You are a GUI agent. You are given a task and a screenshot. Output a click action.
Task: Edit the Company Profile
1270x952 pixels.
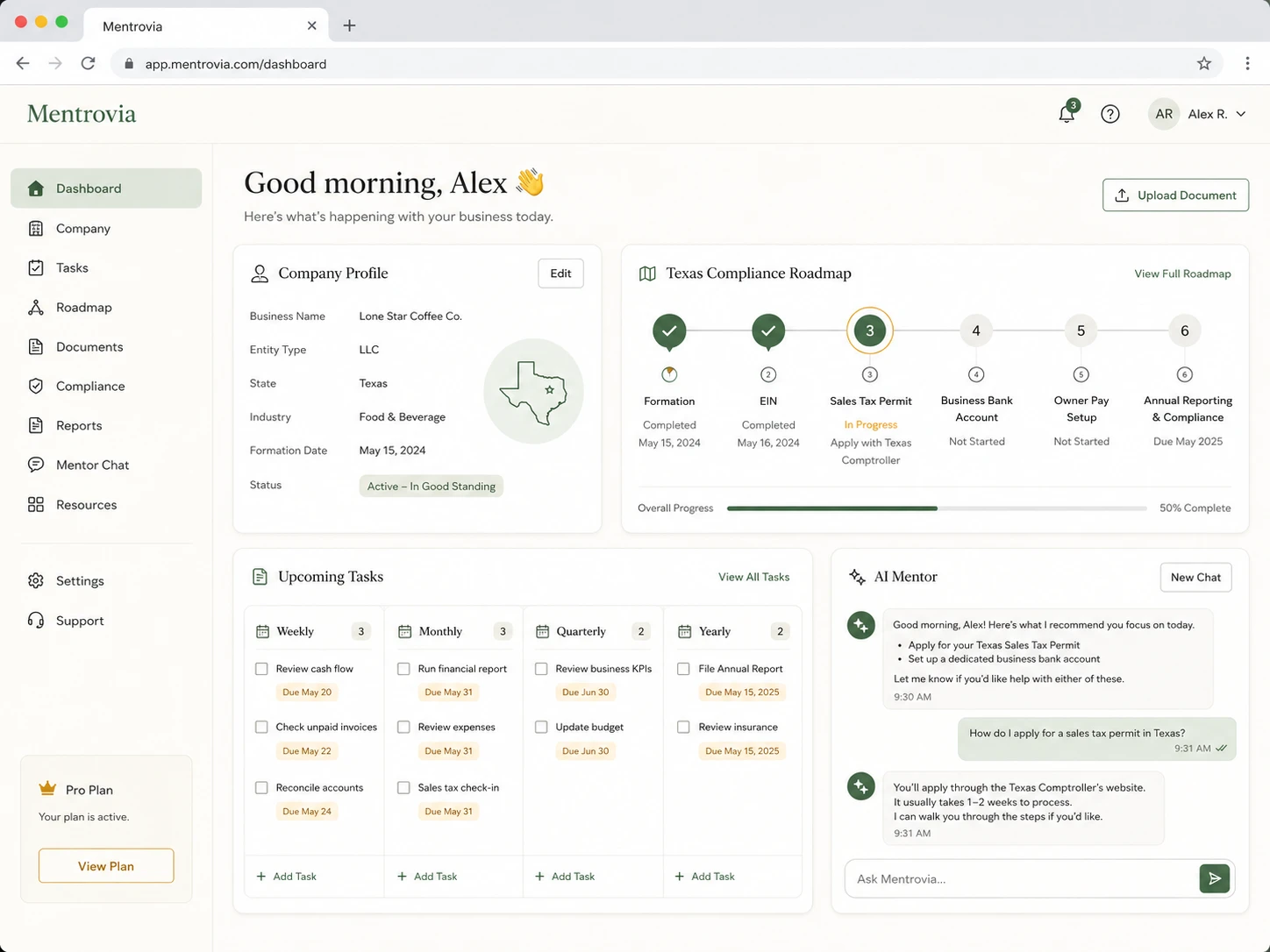560,274
